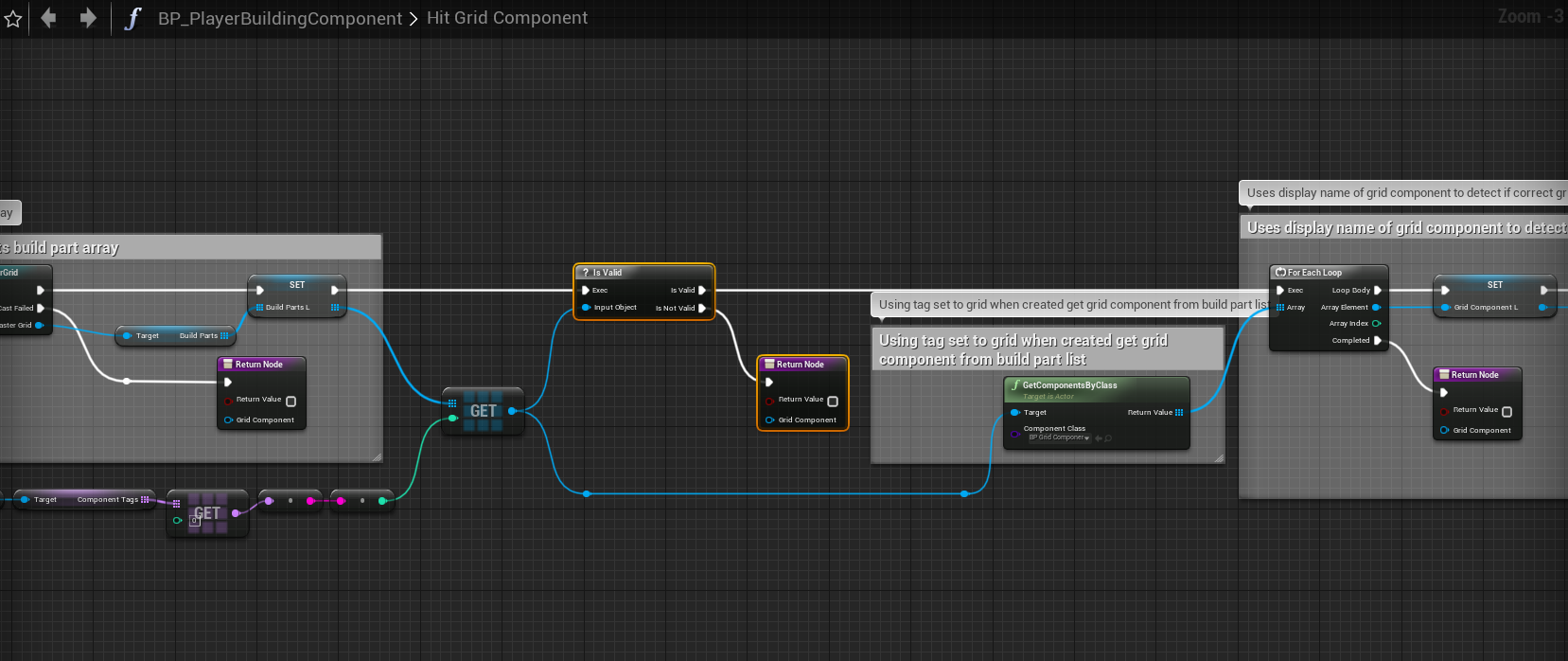This screenshot has height=661, width=1568.
Task: Click the favorite star icon in the toolbar
Action: [x=12, y=19]
